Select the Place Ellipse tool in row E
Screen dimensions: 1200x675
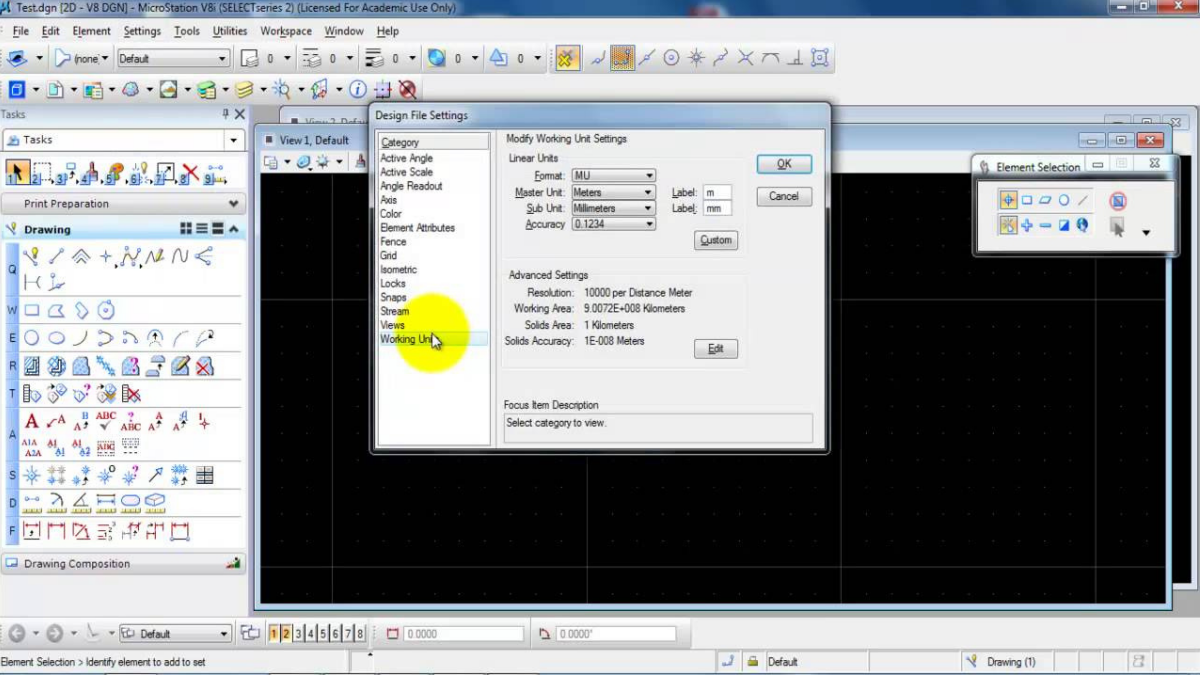[57, 338]
